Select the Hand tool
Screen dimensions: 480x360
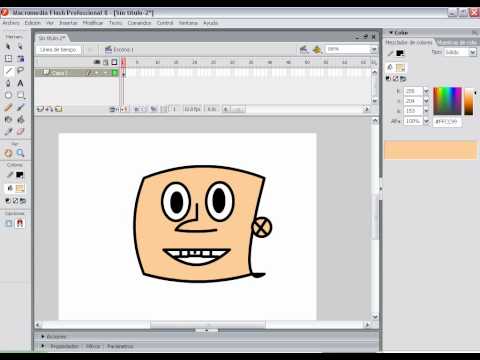coord(8,153)
